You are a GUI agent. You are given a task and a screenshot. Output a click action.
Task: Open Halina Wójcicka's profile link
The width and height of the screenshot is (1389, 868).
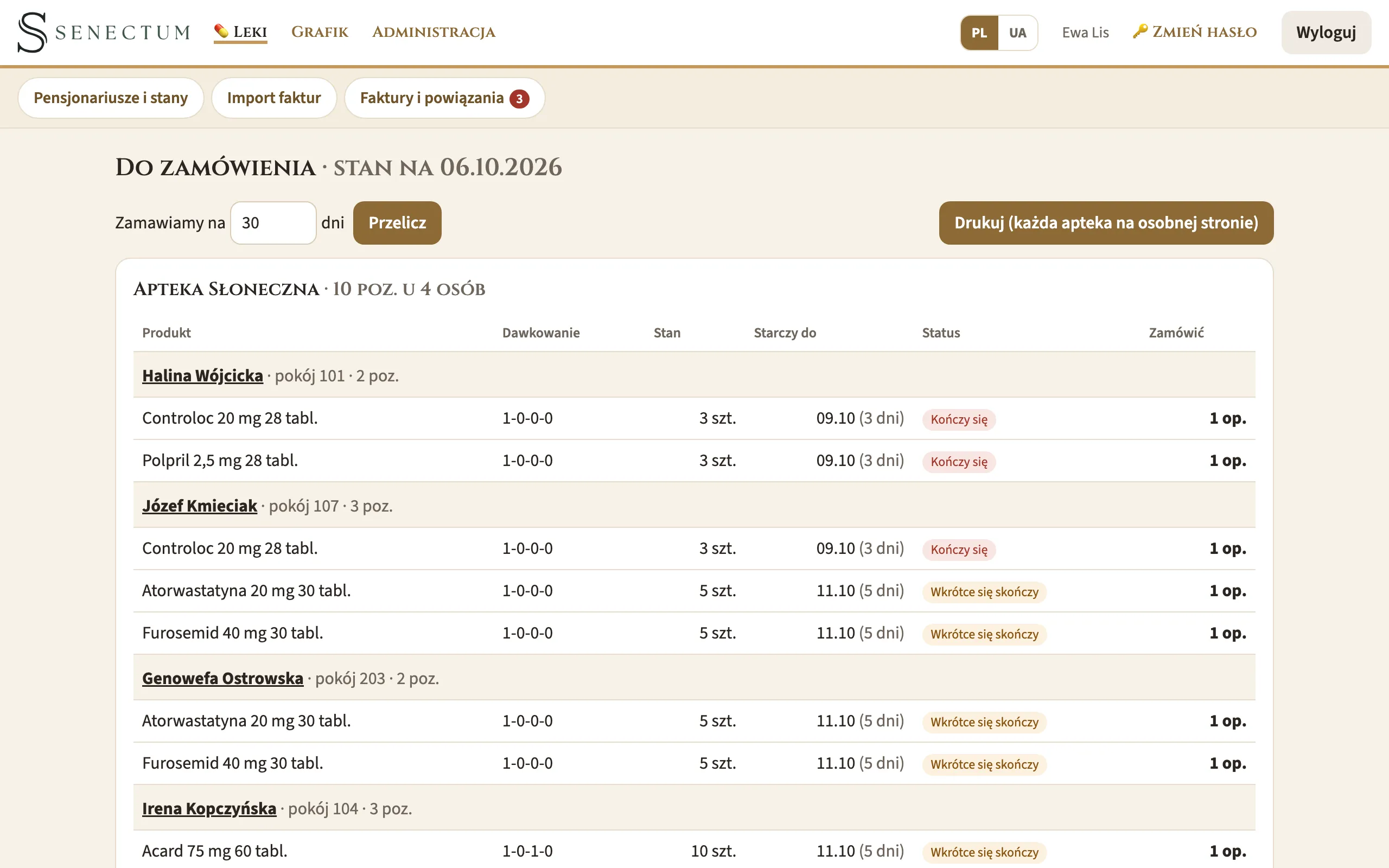[202, 375]
